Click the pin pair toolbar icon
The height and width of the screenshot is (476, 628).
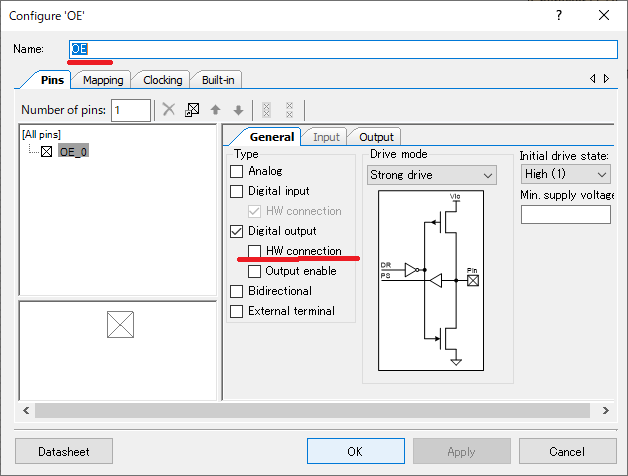(192, 109)
